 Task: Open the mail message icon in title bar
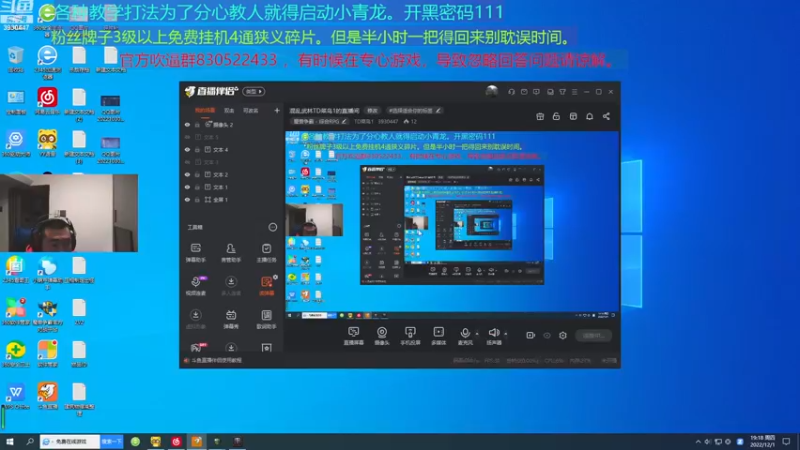[524, 92]
